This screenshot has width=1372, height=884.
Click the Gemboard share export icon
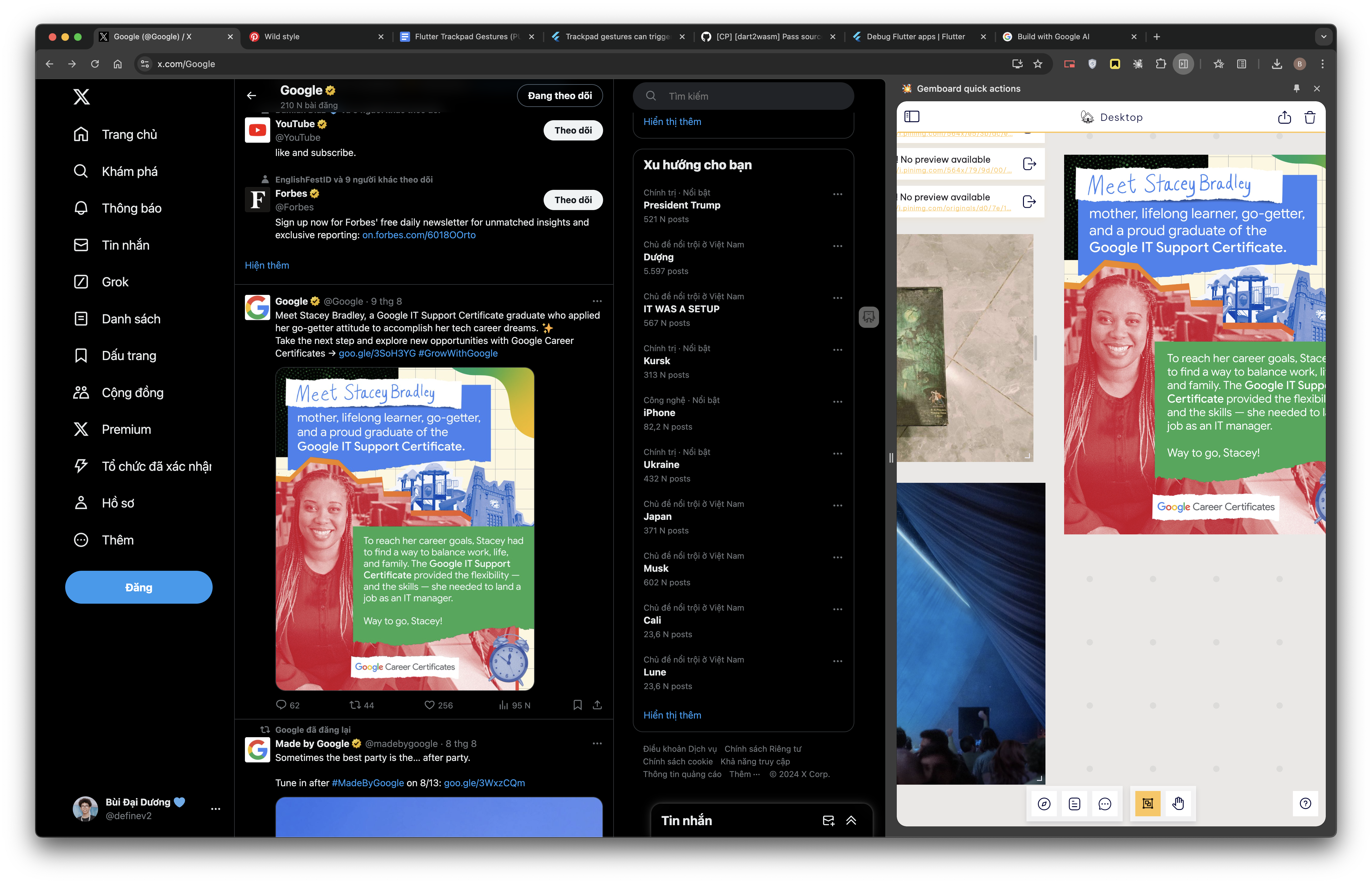(x=1285, y=118)
